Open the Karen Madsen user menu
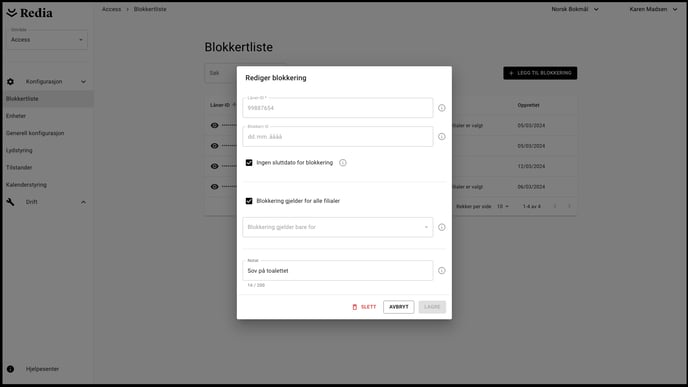This screenshot has height=387, width=688. click(x=653, y=9)
